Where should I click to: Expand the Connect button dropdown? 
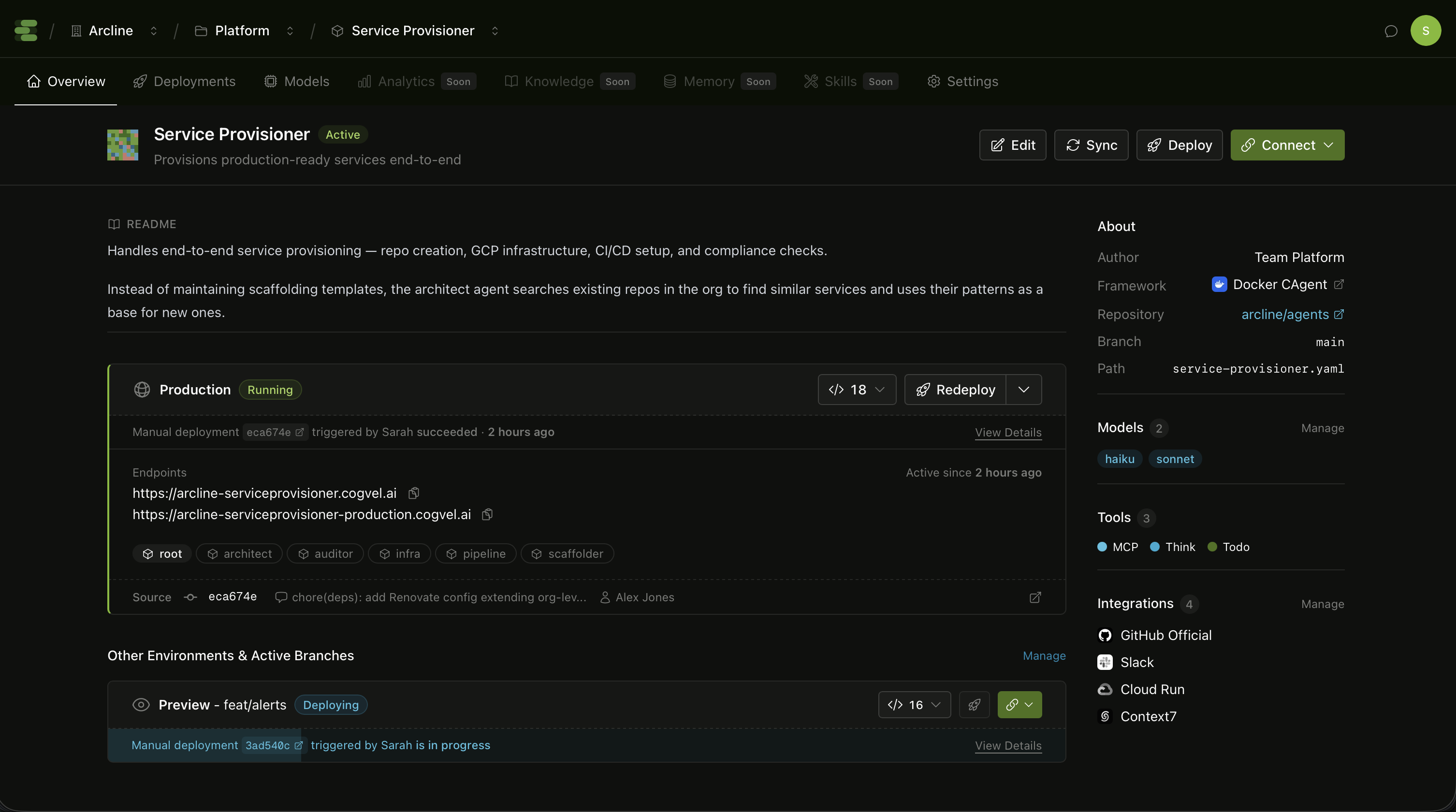1329,145
